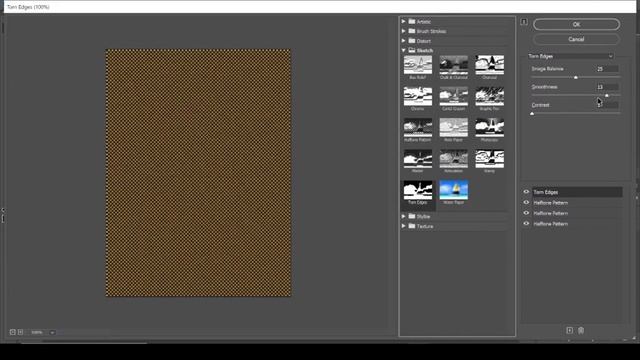Choose the Halftone Pattern filter thumbnail
640x360 pixels.
click(418, 128)
